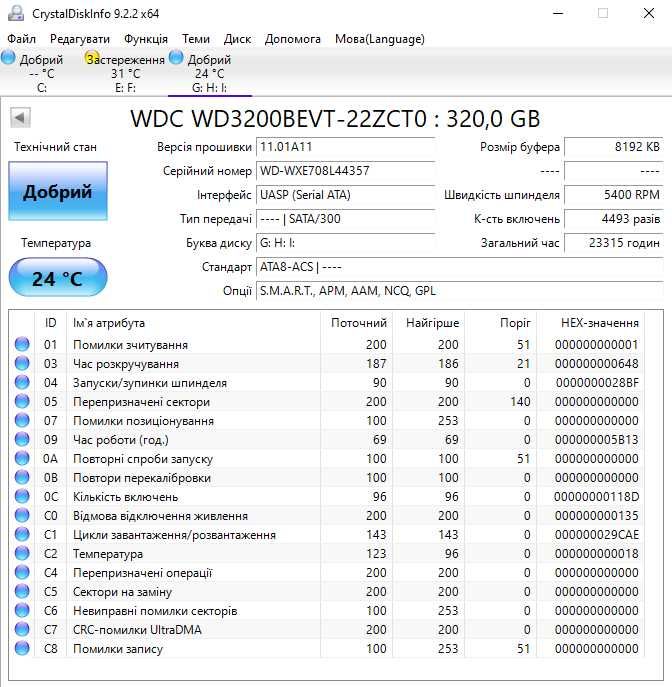Viewport: 672px width, 687px height.
Task: Click the previous disk arrow button
Action: pyautogui.click(x=20, y=117)
